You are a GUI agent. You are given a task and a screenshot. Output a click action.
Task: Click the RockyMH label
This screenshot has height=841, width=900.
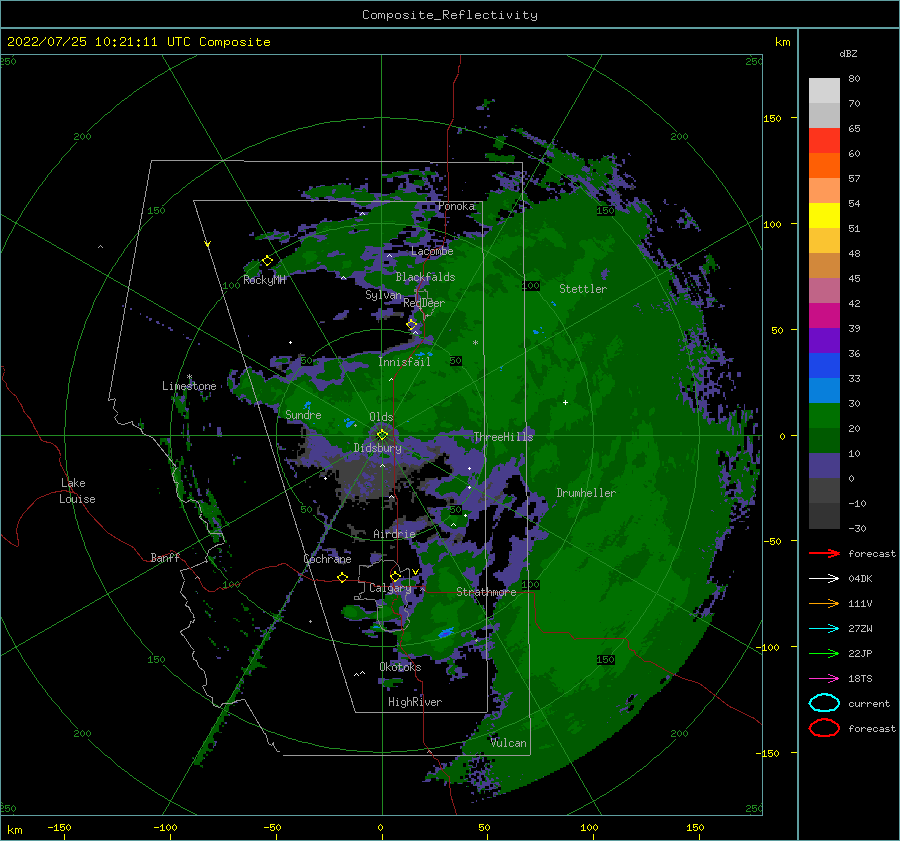(264, 280)
